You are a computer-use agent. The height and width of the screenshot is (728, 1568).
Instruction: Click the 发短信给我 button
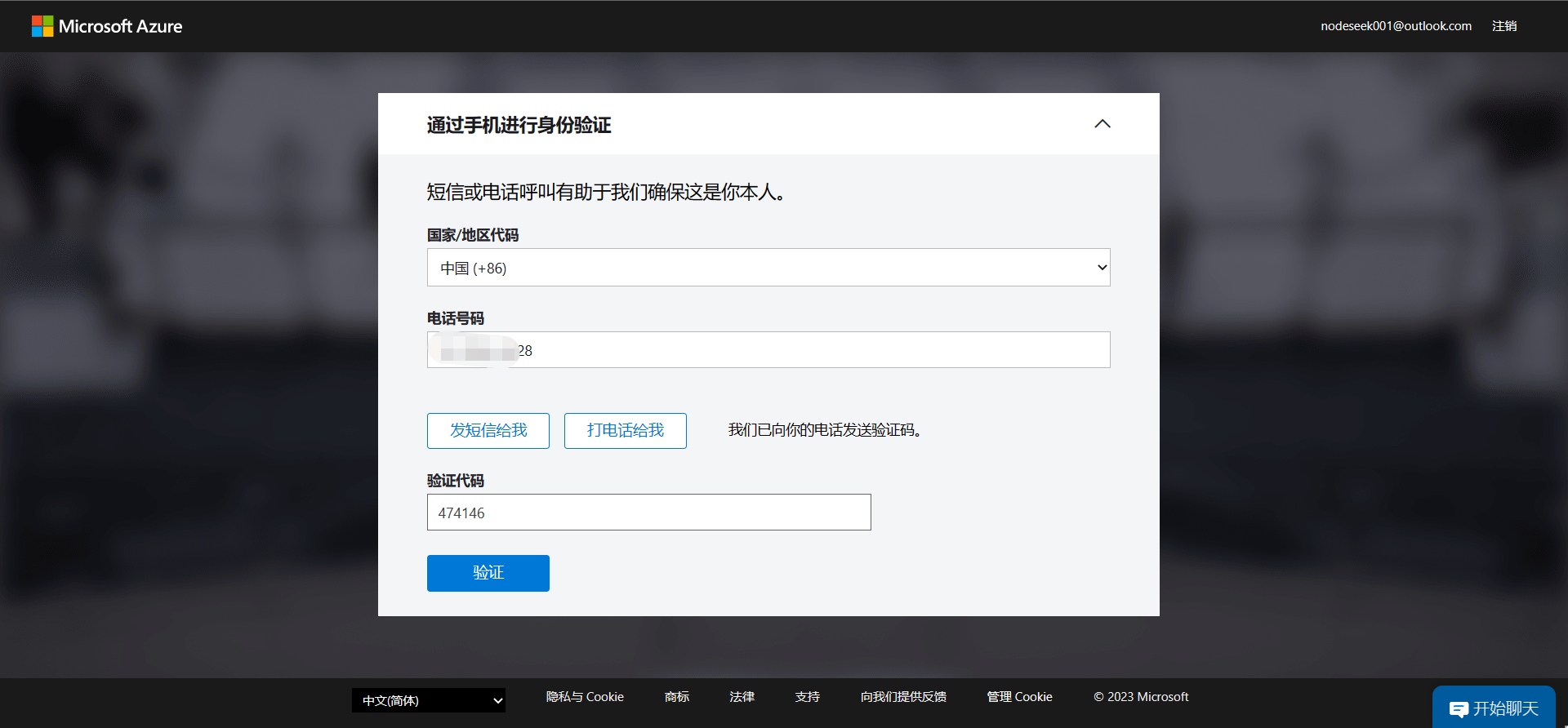tap(488, 431)
